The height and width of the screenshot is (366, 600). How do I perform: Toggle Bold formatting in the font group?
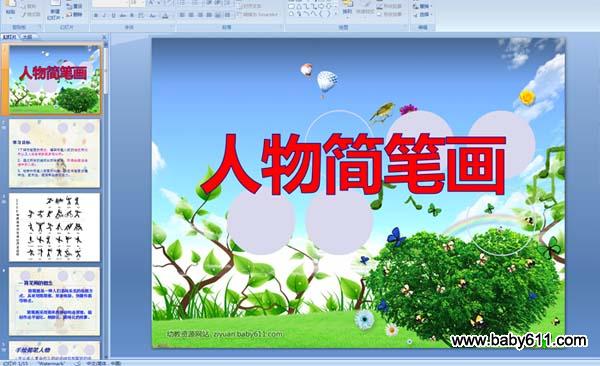[x=96, y=15]
